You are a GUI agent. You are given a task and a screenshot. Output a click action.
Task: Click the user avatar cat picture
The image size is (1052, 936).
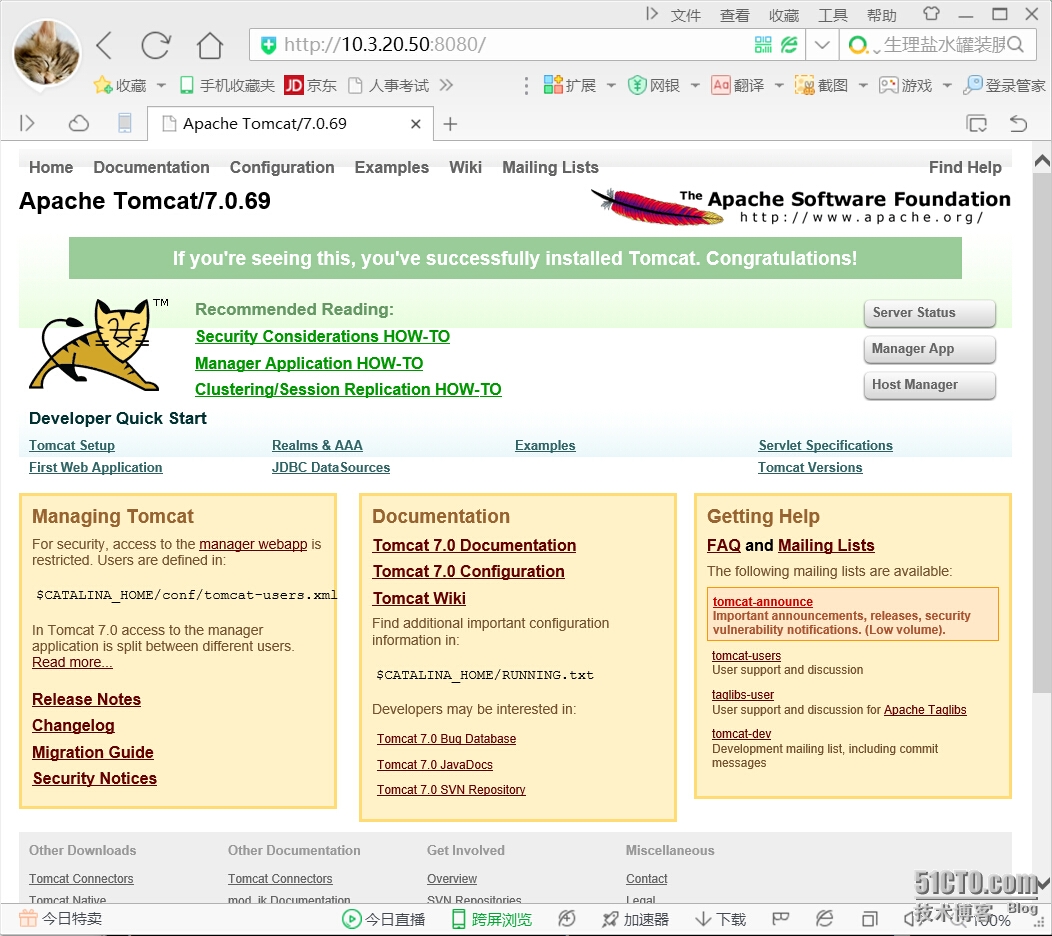[x=47, y=53]
